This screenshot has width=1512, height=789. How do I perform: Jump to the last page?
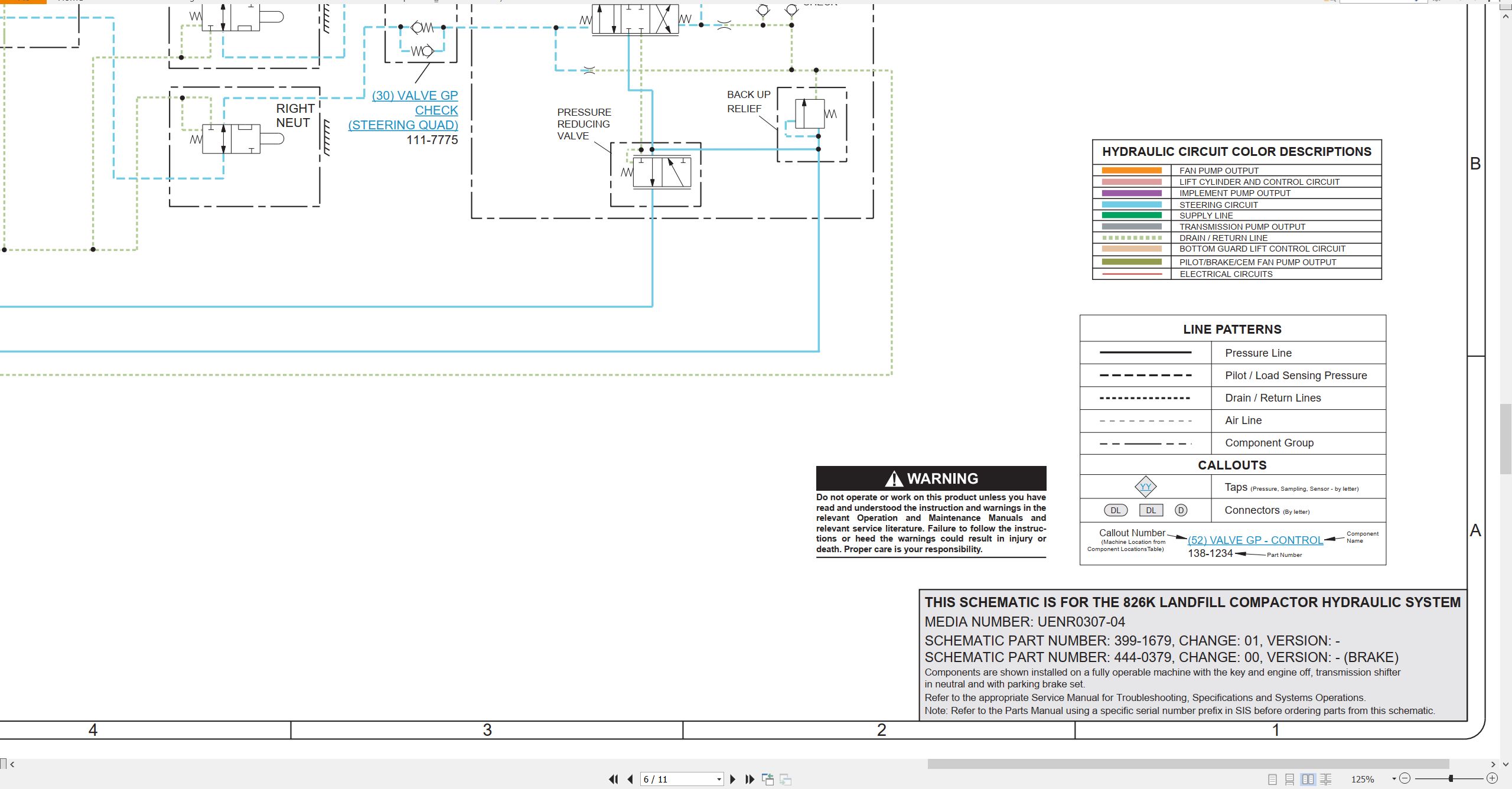pos(750,779)
